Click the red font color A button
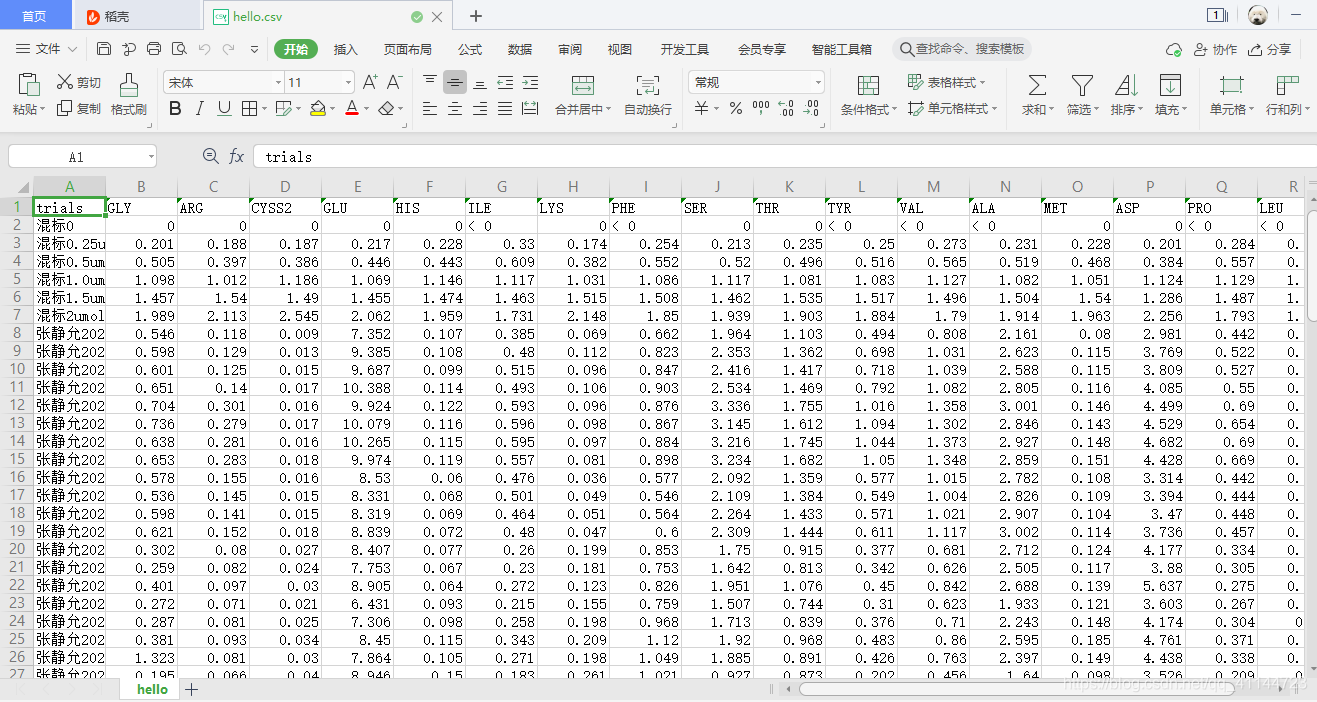The width and height of the screenshot is (1317, 702). pyautogui.click(x=351, y=108)
